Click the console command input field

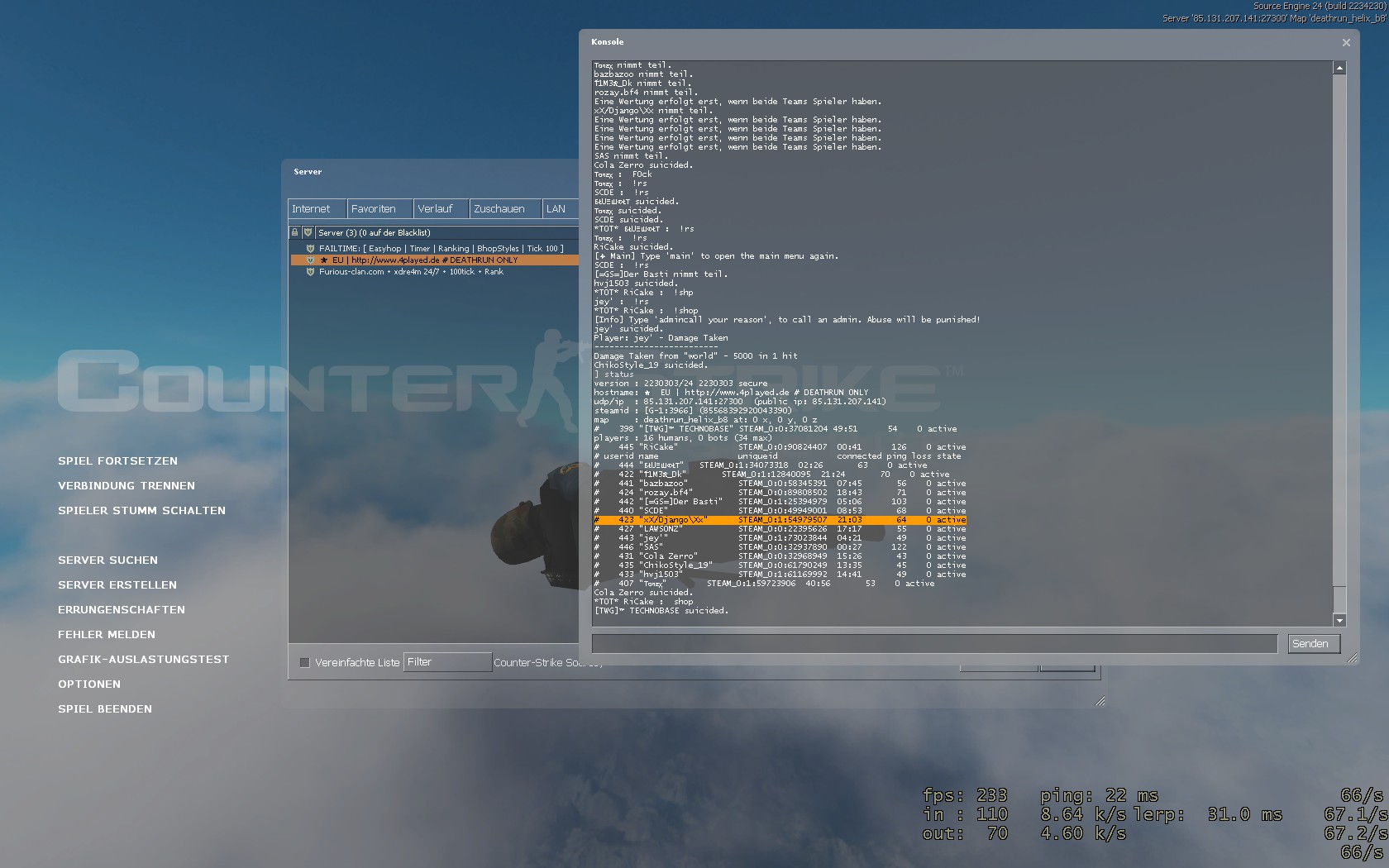[934, 644]
